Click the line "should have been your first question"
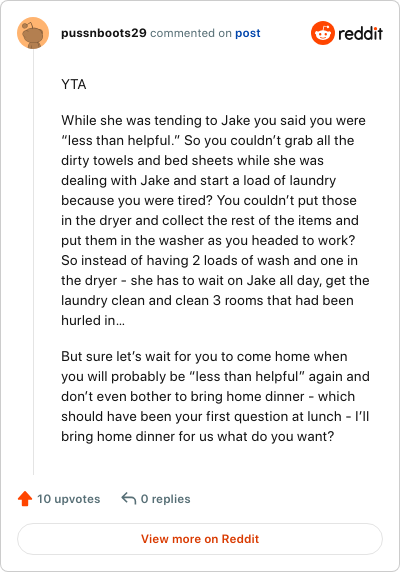This screenshot has height=572, width=400. 215,416
